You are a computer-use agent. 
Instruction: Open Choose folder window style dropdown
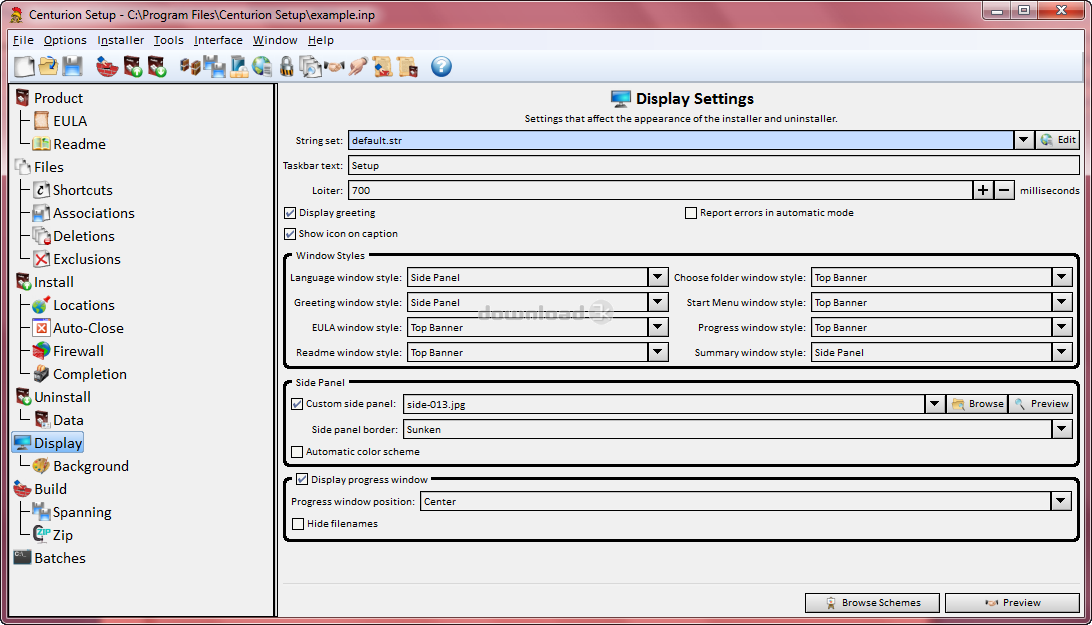pos(1061,277)
